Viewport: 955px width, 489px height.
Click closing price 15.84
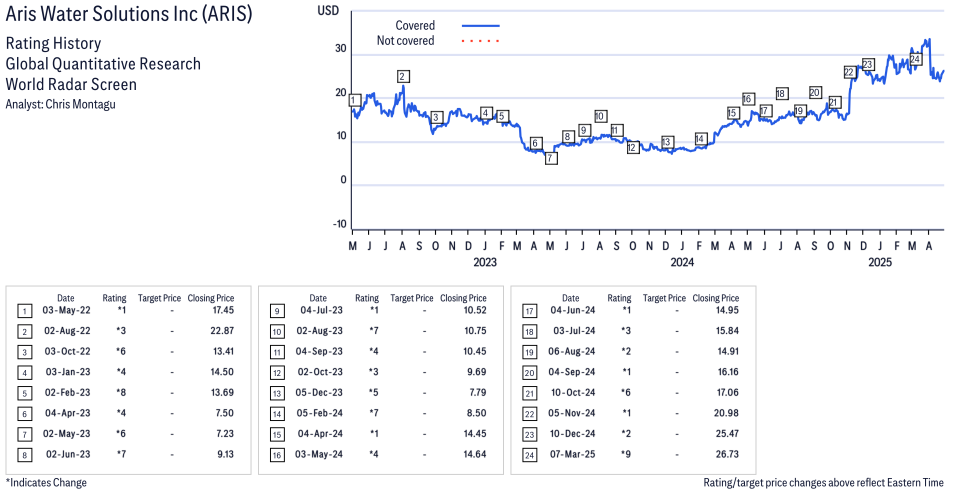pyautogui.click(x=728, y=331)
